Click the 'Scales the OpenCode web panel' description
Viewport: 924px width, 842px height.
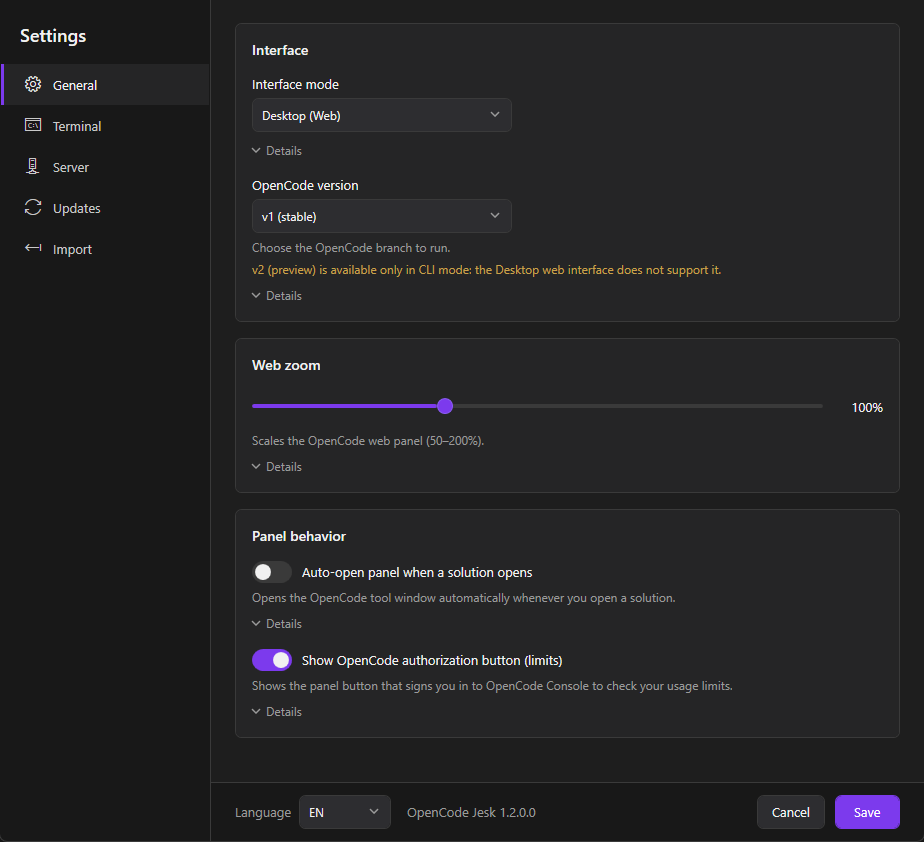pos(368,441)
